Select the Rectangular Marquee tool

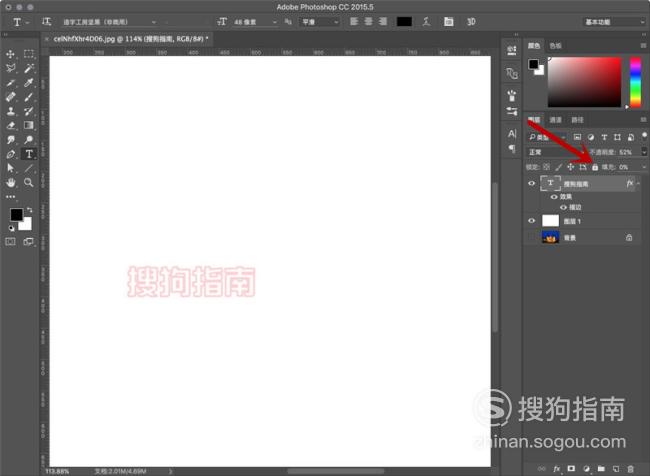pyautogui.click(x=29, y=54)
